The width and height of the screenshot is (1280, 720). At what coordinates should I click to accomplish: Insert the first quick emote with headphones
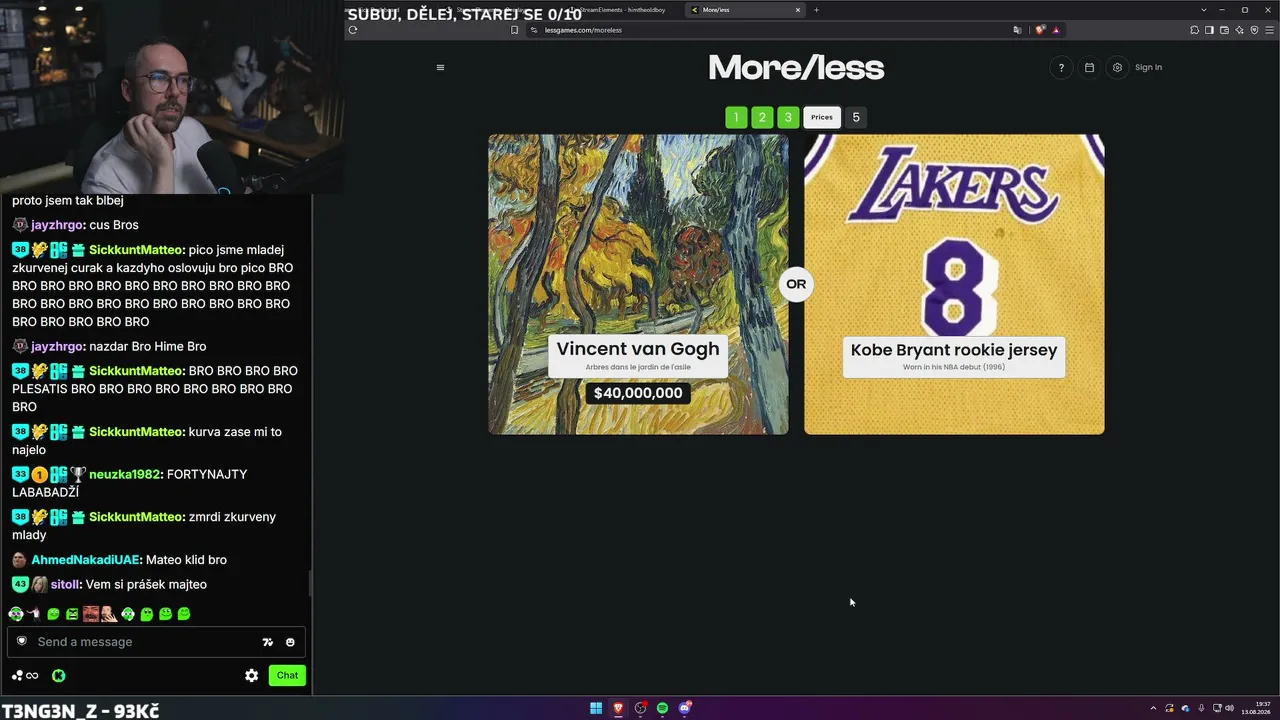click(x=16, y=614)
